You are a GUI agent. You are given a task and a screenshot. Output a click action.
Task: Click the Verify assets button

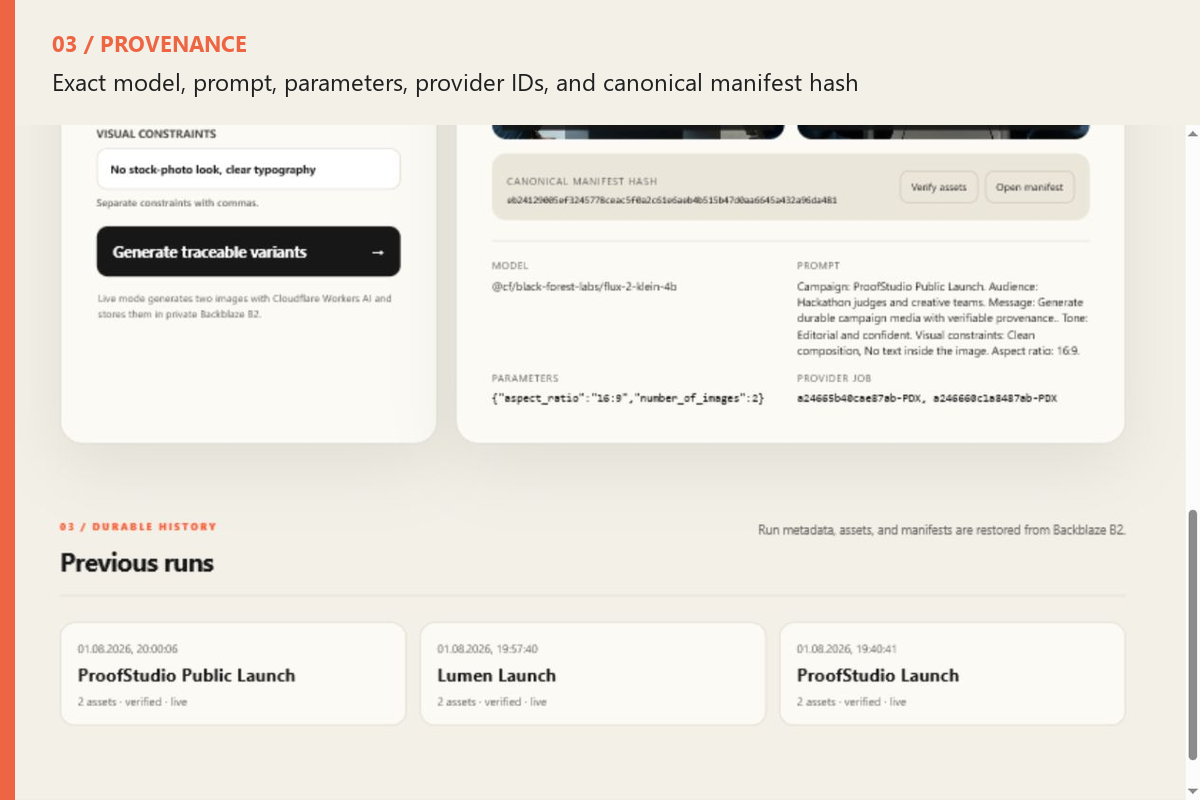pos(938,187)
